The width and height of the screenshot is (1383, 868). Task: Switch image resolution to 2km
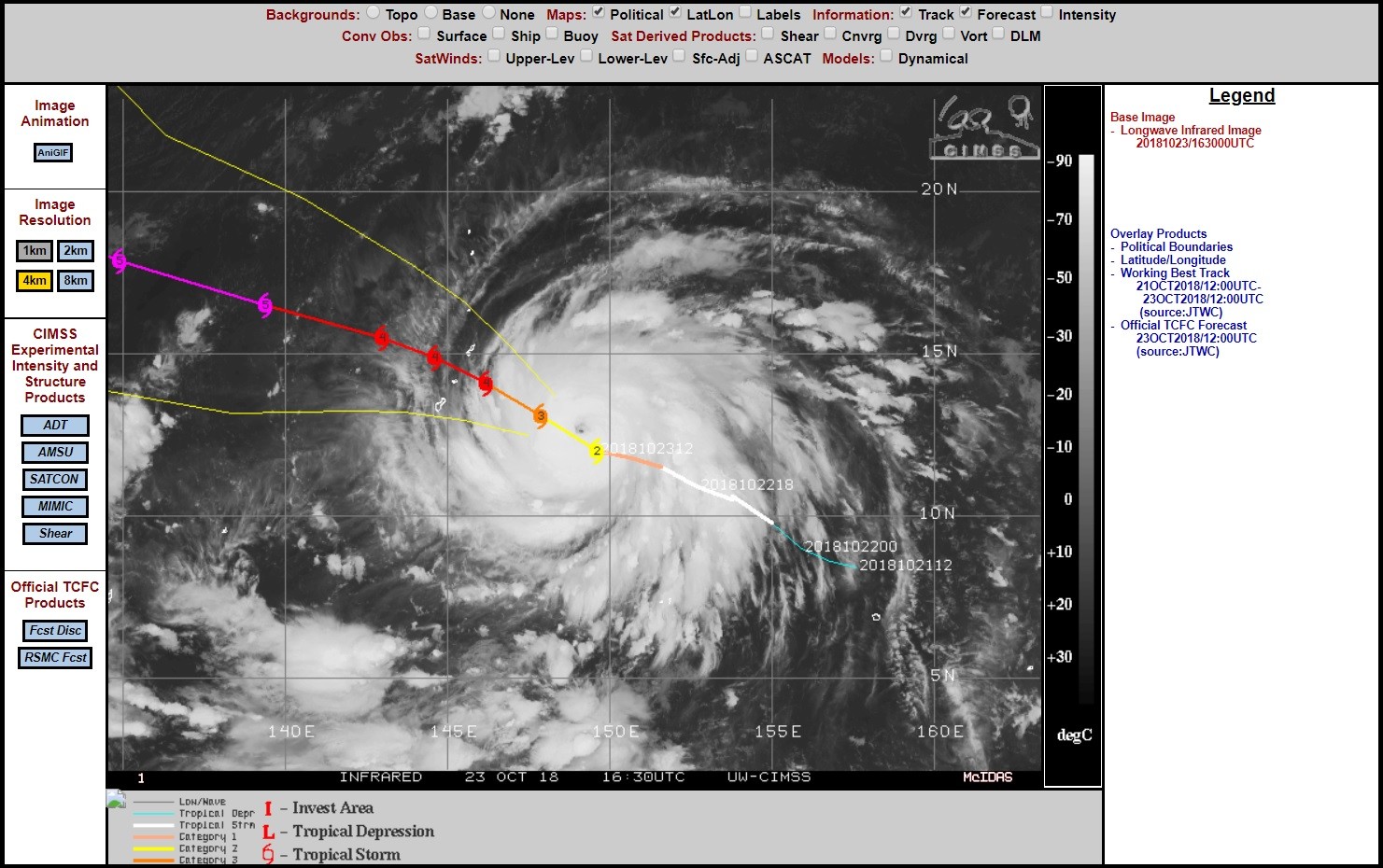76,251
